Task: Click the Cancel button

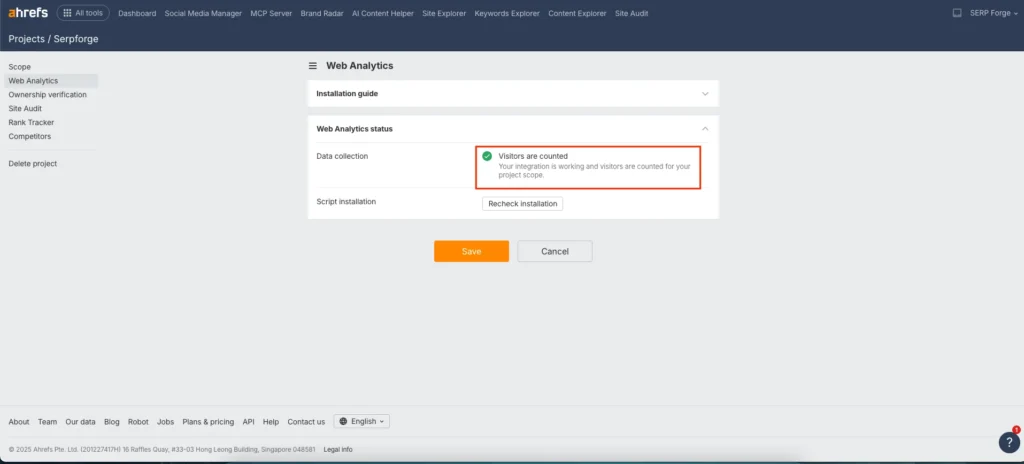Action: click(x=554, y=251)
